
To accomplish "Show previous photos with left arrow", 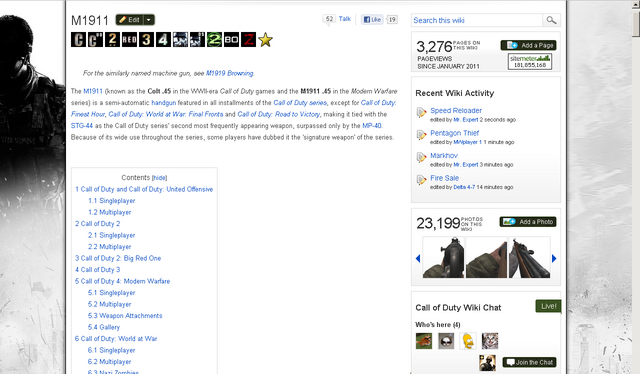I will (418, 258).
